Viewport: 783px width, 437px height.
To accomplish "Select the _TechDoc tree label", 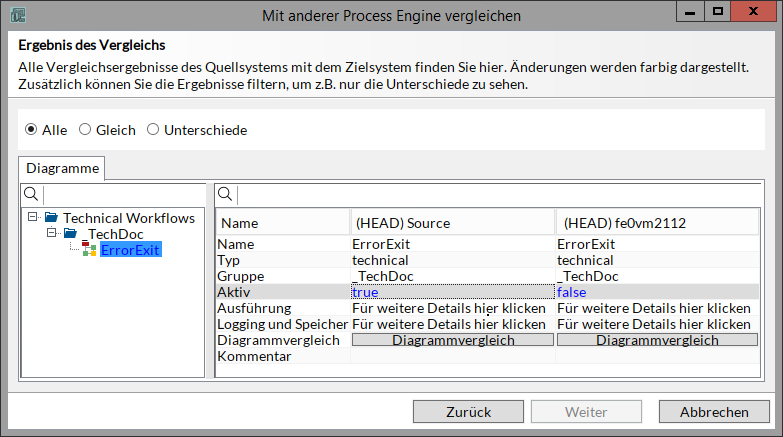I will tap(113, 234).
